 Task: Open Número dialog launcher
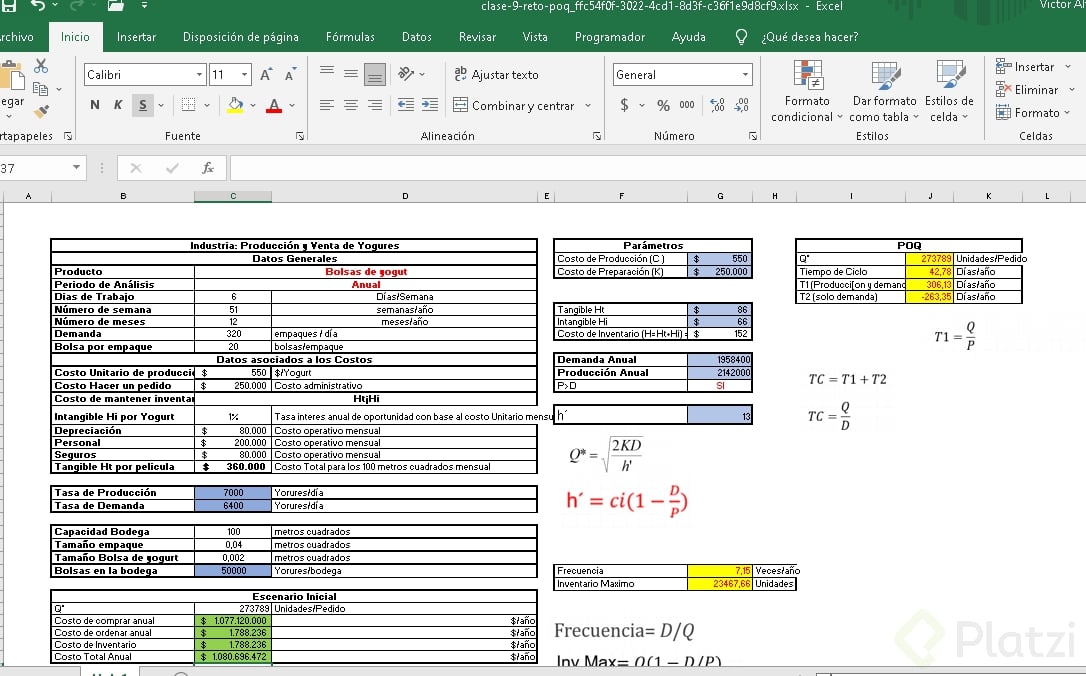click(753, 136)
